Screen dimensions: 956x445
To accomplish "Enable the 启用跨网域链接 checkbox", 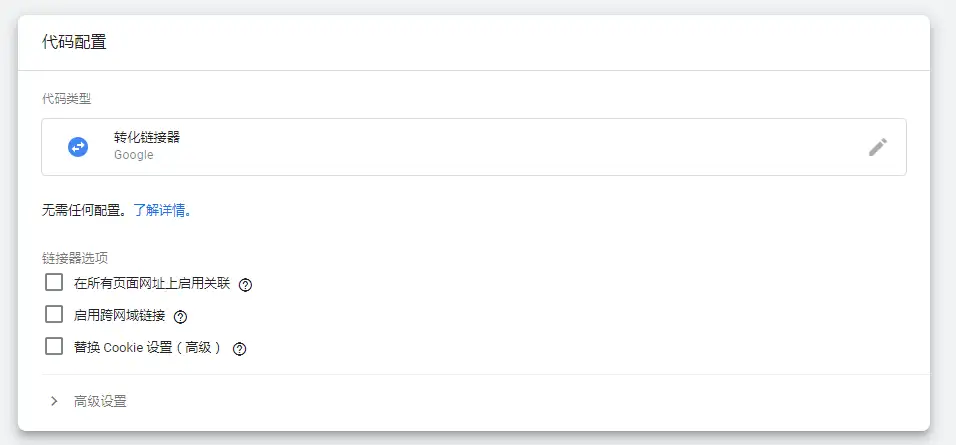I will pos(54,315).
